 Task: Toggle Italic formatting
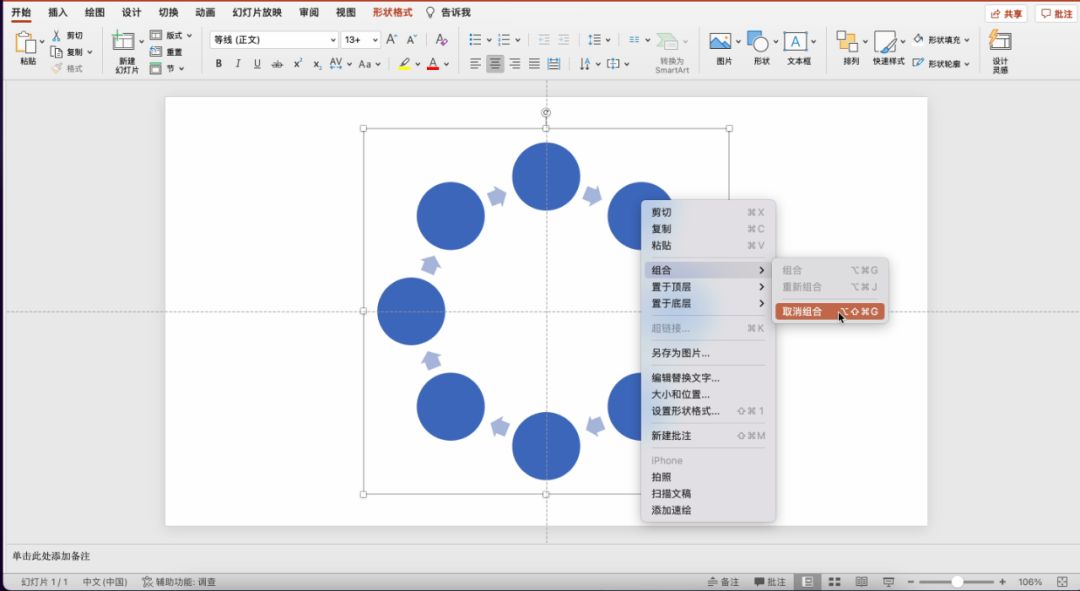(238, 63)
